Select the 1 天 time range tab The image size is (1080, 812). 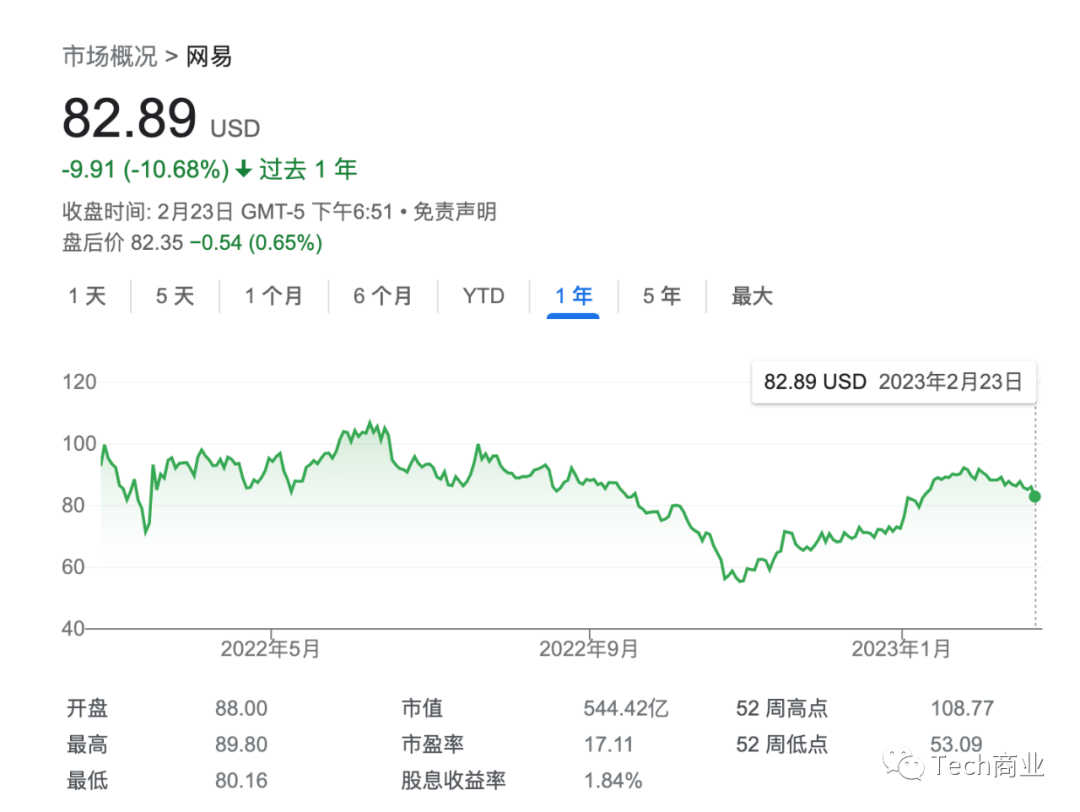click(87, 296)
